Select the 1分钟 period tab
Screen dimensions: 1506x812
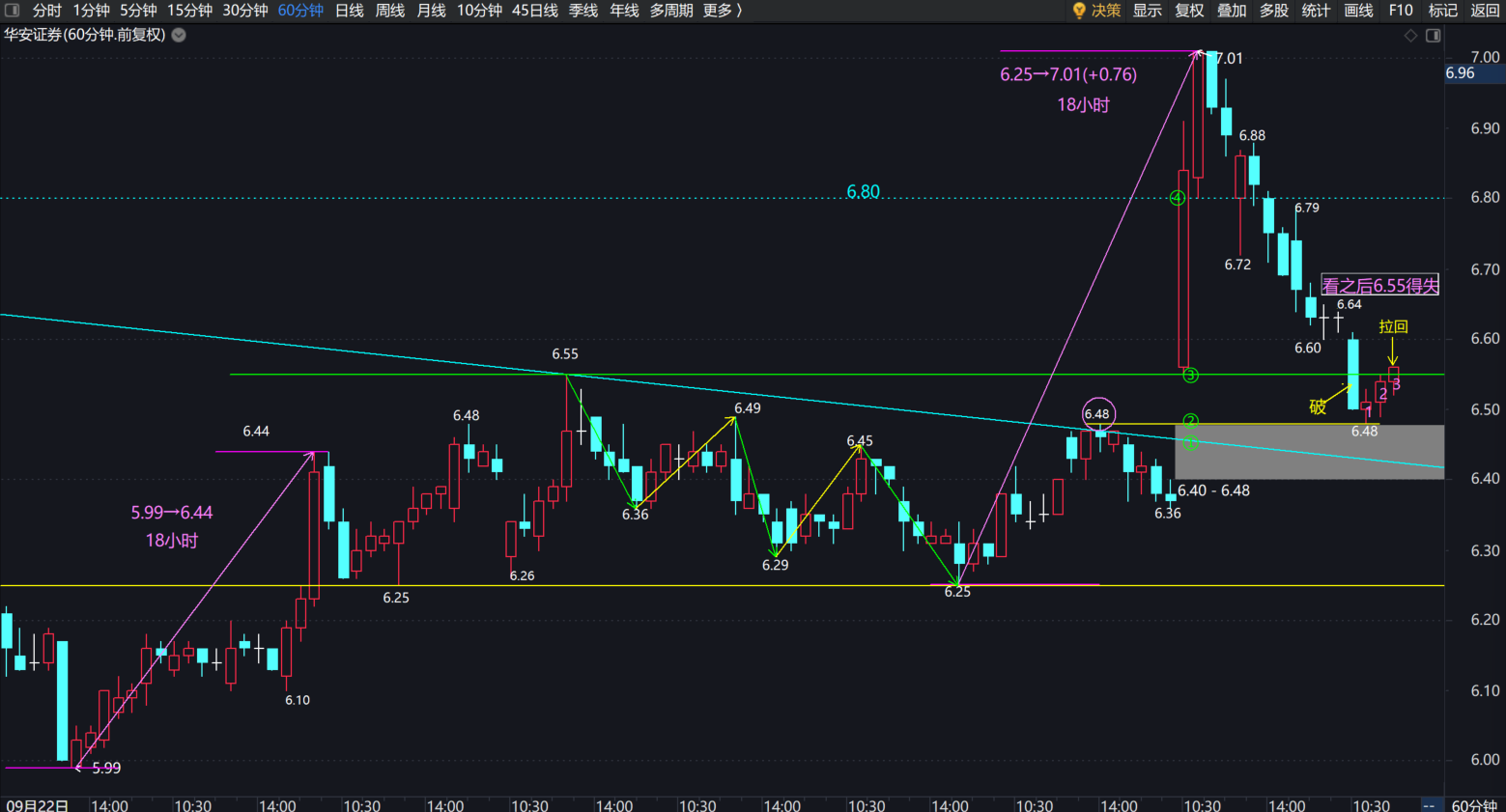pos(92,11)
